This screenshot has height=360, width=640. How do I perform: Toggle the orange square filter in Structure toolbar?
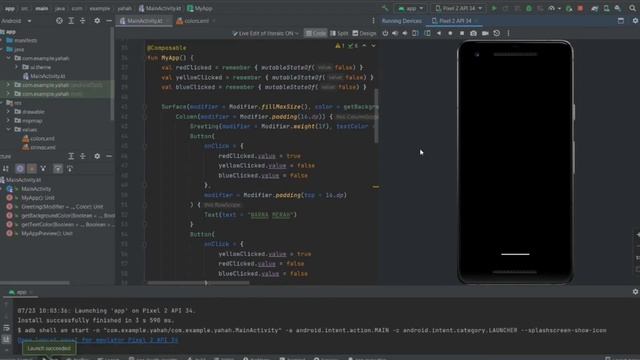click(x=31, y=168)
